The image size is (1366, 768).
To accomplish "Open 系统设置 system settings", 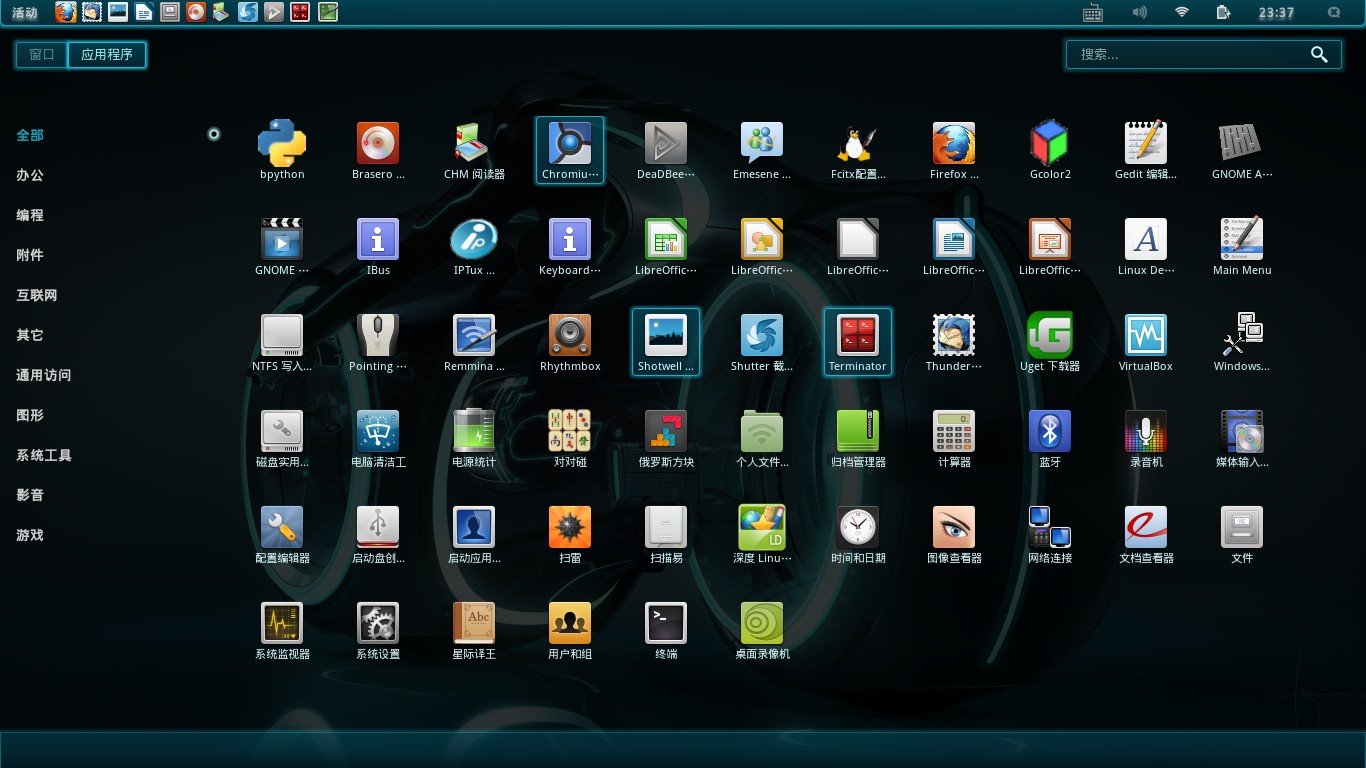I will [378, 631].
